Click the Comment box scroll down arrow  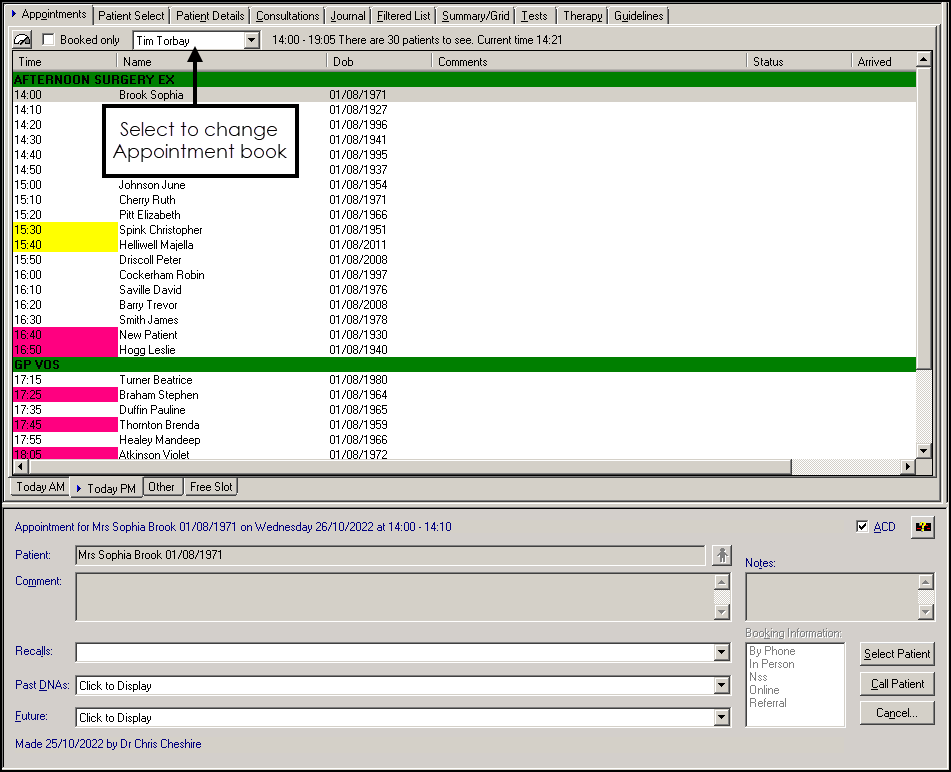[x=722, y=612]
